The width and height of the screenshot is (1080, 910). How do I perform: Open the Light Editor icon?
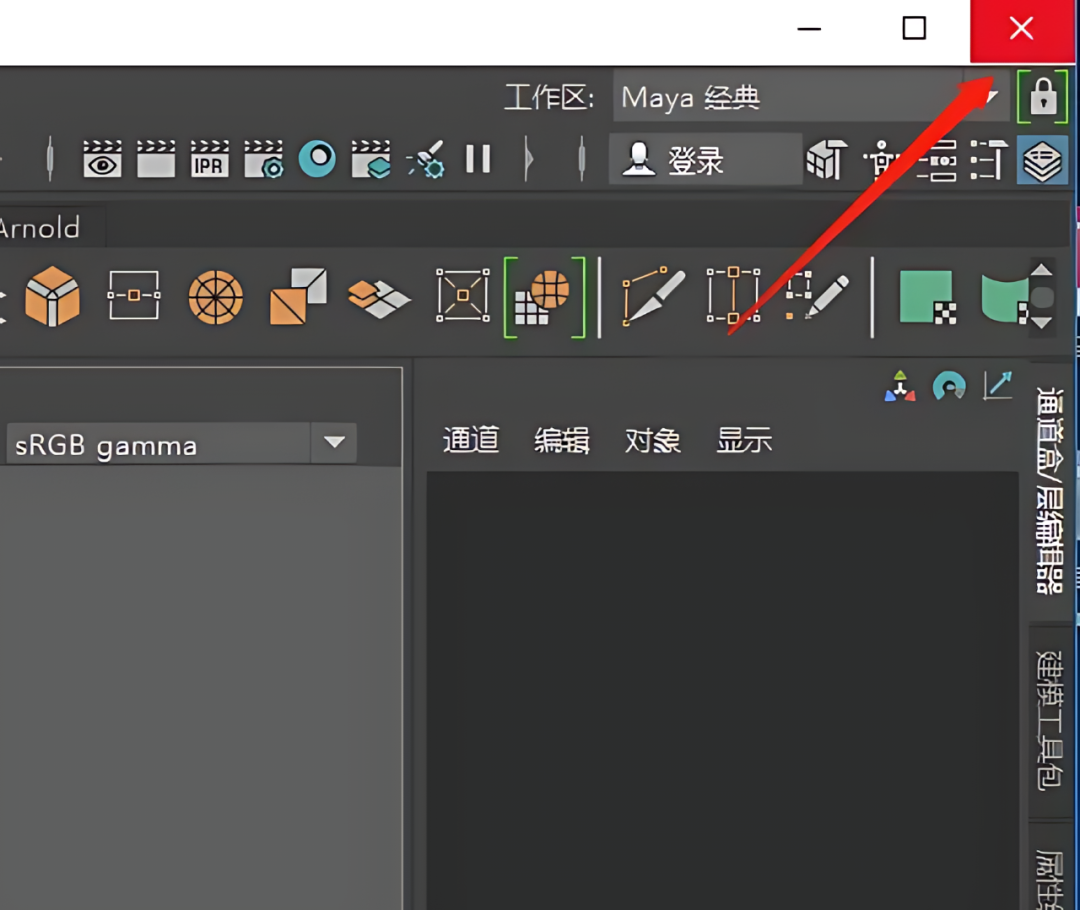[427, 160]
